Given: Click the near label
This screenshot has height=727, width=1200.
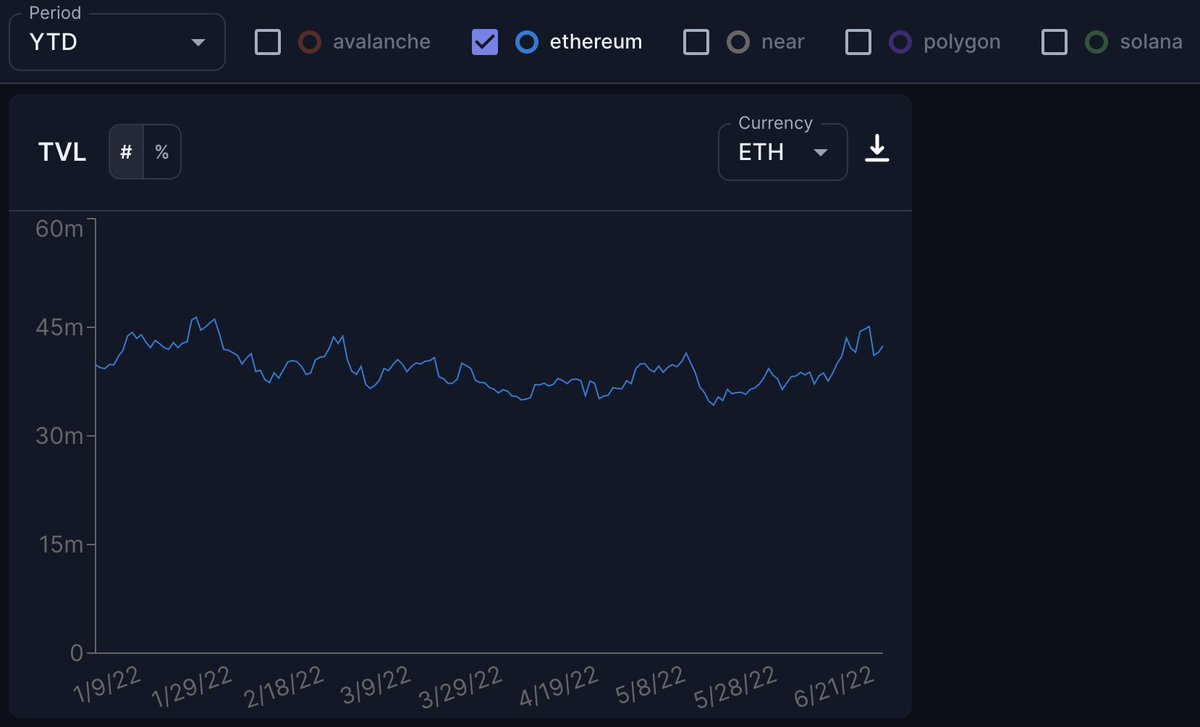Looking at the screenshot, I should click(782, 42).
